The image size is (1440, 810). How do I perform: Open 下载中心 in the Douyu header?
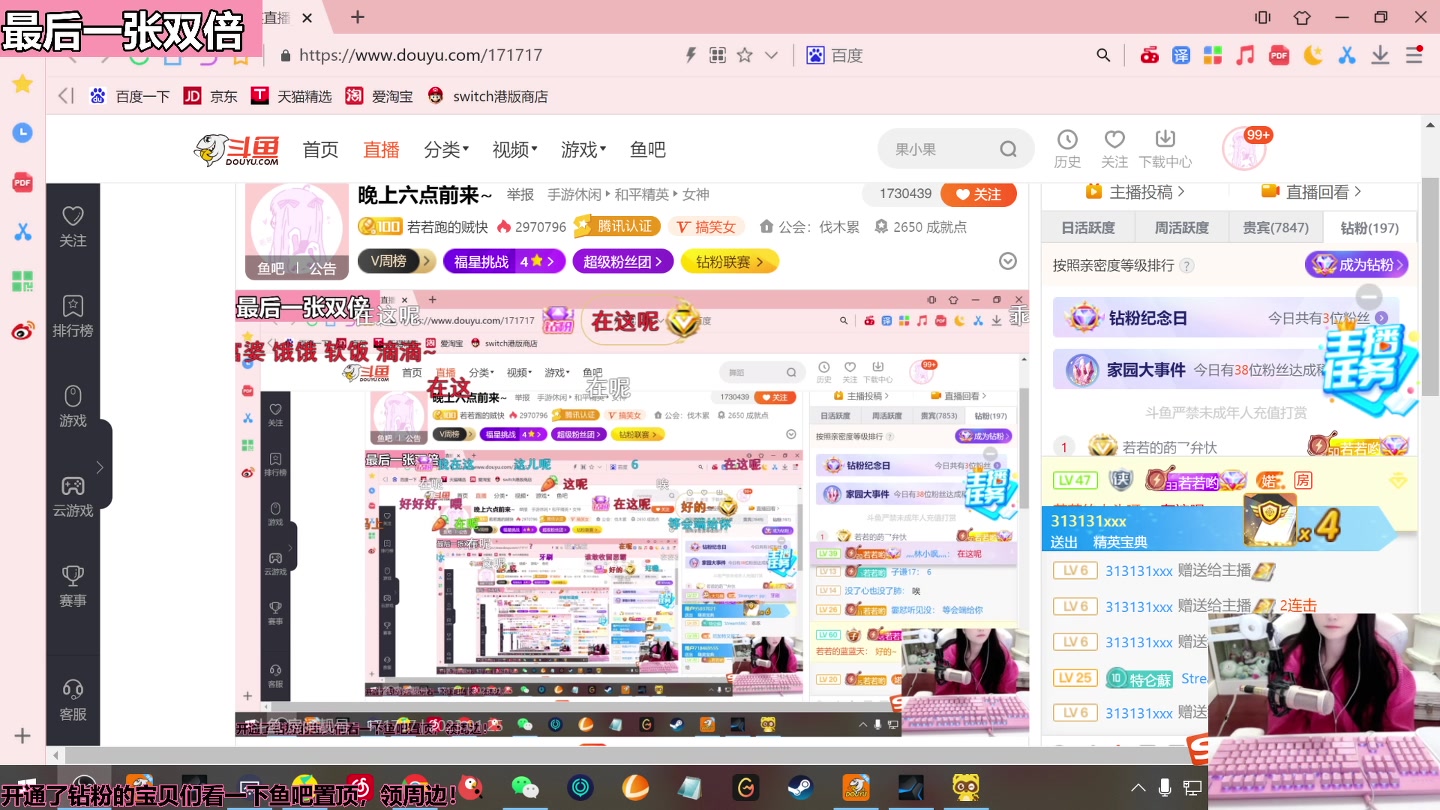pyautogui.click(x=1165, y=149)
